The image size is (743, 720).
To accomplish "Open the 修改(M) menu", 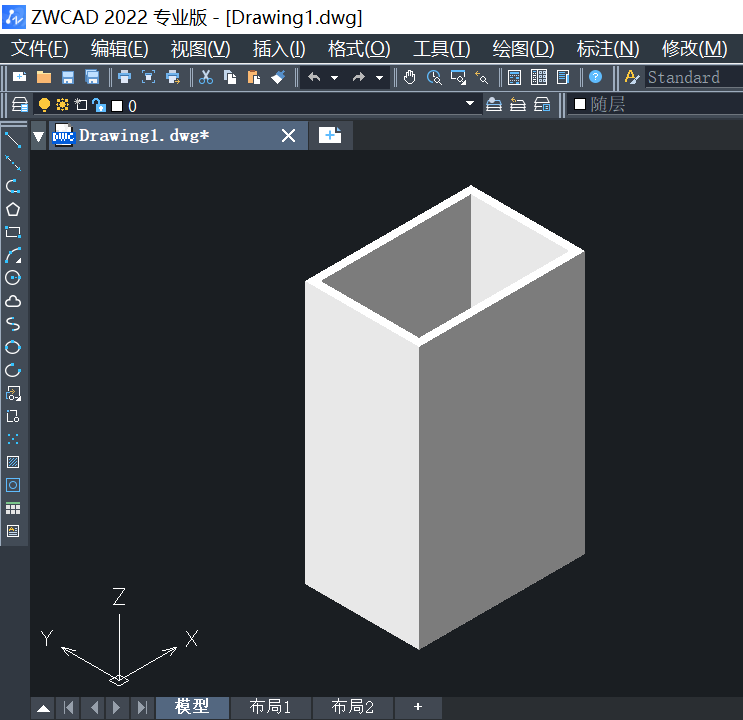I will tap(694, 48).
